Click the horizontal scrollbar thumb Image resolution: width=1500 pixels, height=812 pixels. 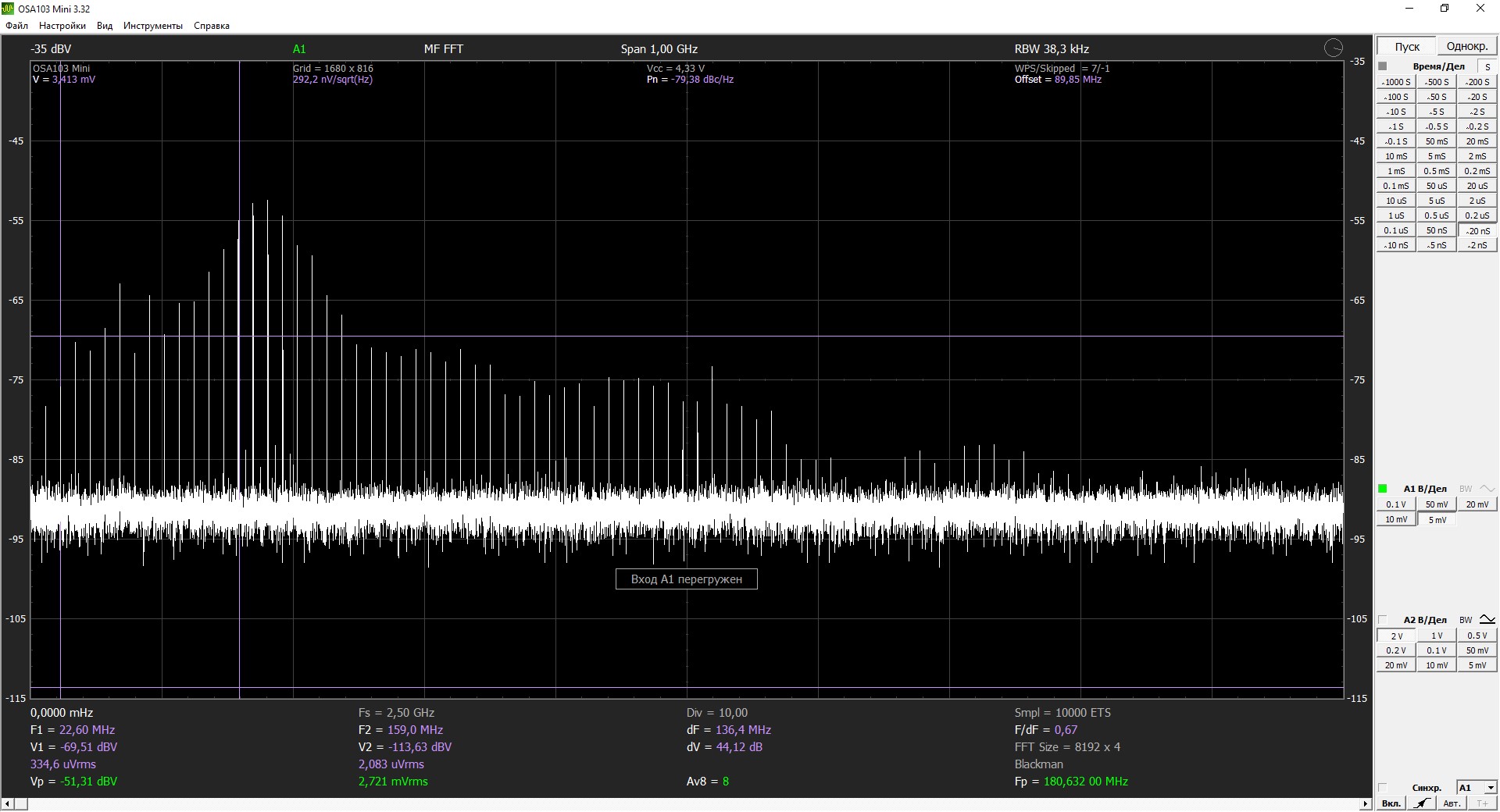pos(20,804)
